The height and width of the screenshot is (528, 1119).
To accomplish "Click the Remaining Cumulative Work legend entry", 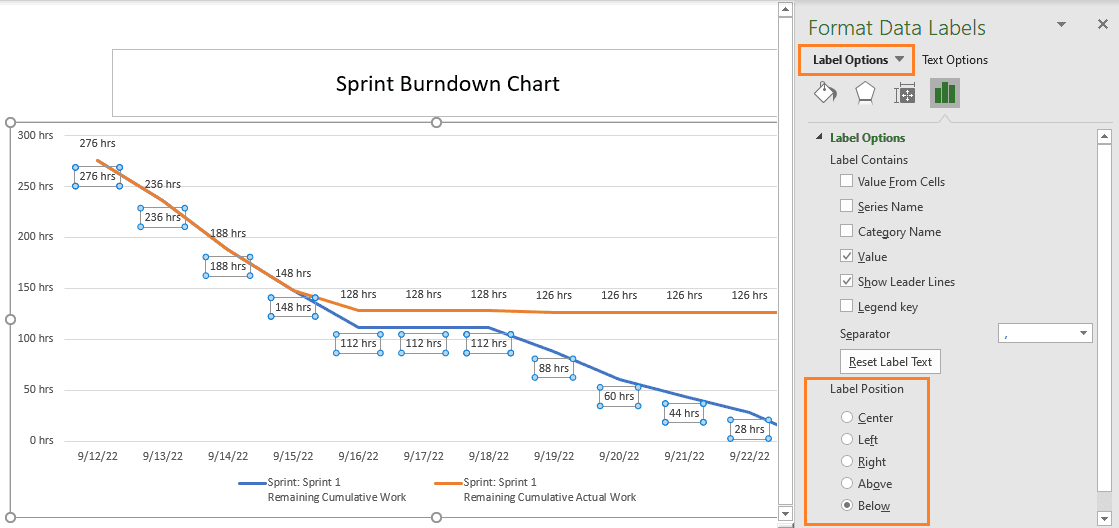I will [323, 489].
